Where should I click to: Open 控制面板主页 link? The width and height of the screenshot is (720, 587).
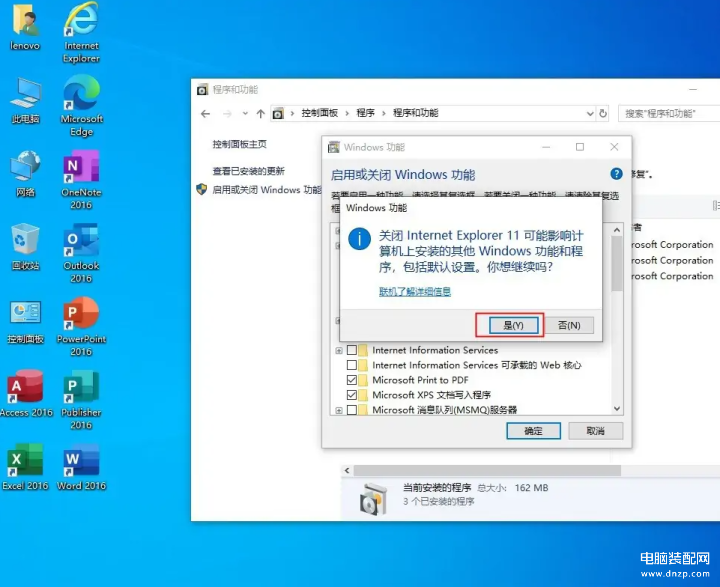point(239,144)
